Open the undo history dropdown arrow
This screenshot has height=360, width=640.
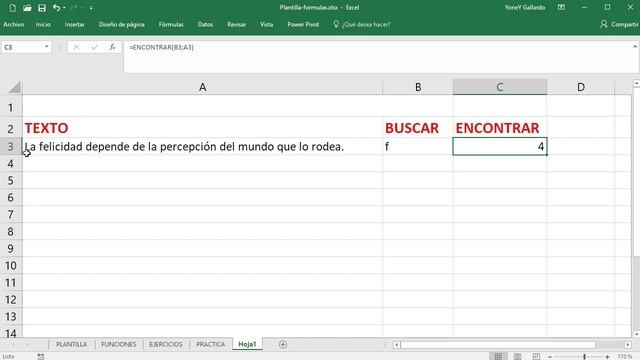(64, 8)
